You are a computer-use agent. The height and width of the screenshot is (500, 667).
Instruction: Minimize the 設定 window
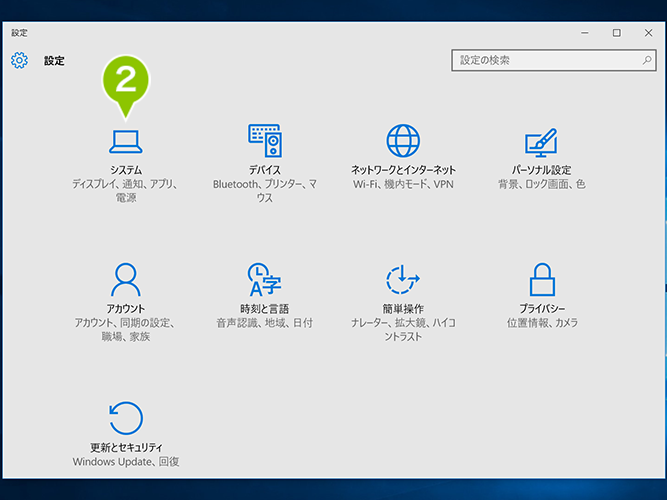pyautogui.click(x=585, y=33)
